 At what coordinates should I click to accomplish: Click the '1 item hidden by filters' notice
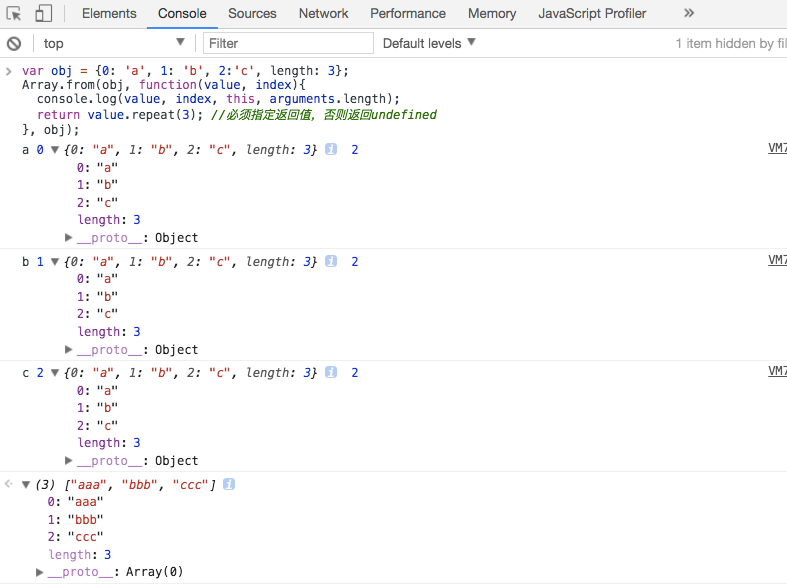pyautogui.click(x=731, y=44)
